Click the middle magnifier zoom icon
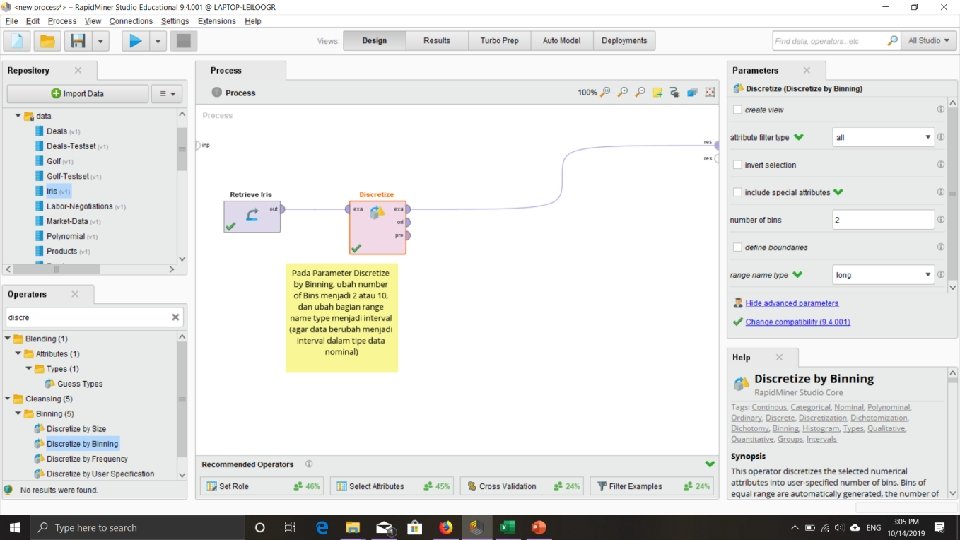 coord(623,92)
